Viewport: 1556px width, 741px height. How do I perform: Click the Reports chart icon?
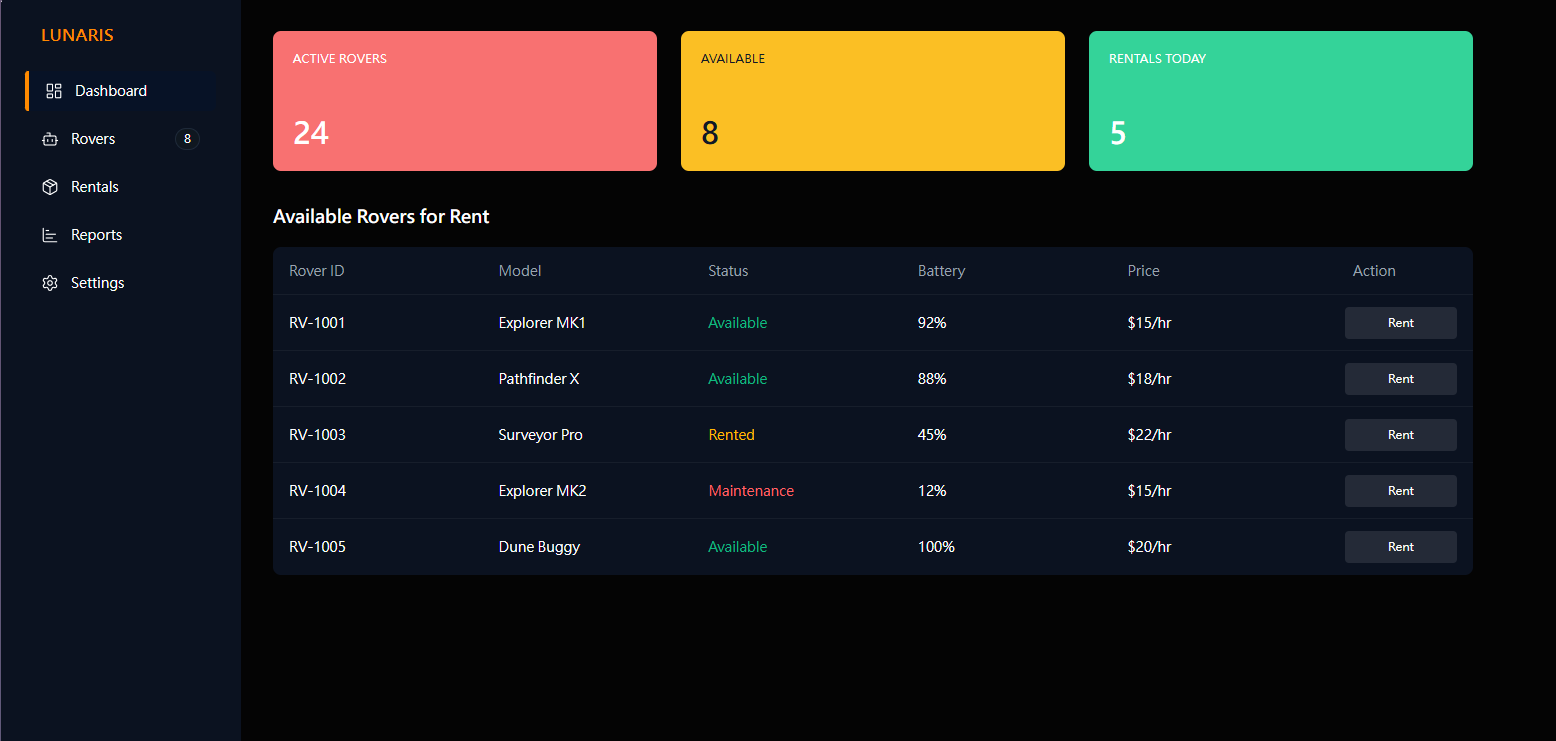(x=50, y=235)
